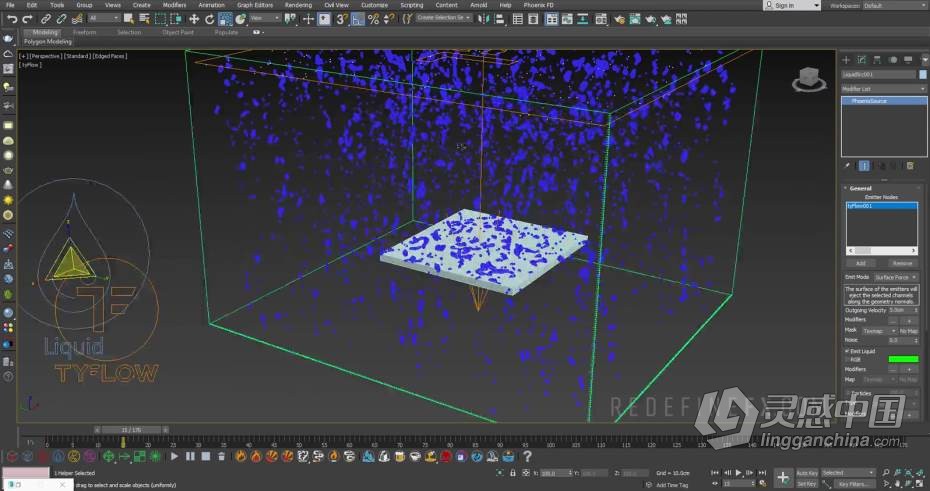Click the green RGB color swatch
930x491 pixels.
tap(903, 359)
